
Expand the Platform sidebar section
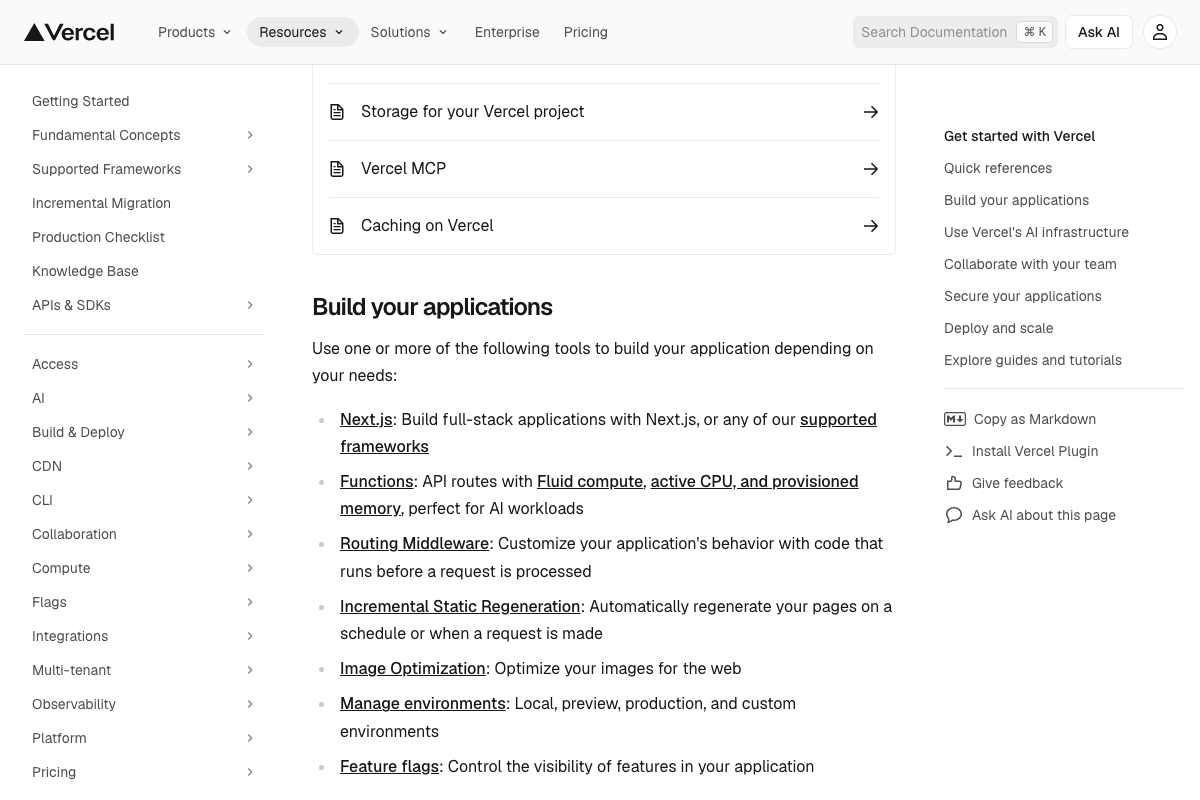pos(250,738)
